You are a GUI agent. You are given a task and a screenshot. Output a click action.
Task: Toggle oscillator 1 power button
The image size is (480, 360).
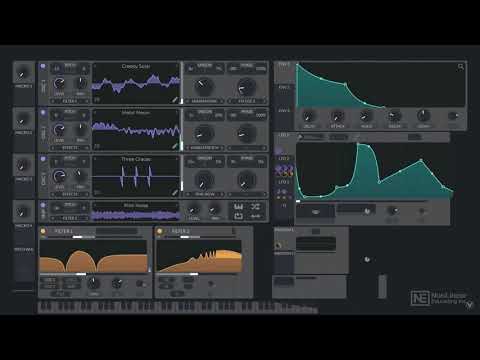coord(43,66)
